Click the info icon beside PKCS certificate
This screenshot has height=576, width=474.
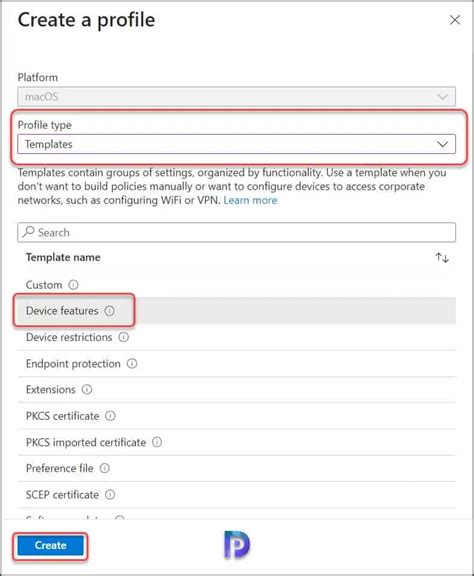pyautogui.click(x=110, y=416)
